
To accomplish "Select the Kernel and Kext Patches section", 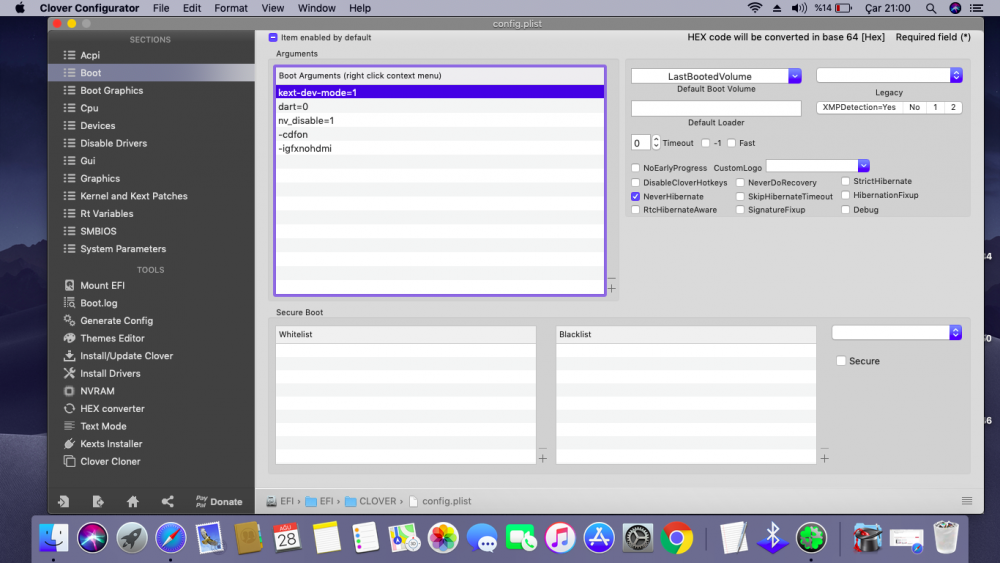I will [133, 196].
